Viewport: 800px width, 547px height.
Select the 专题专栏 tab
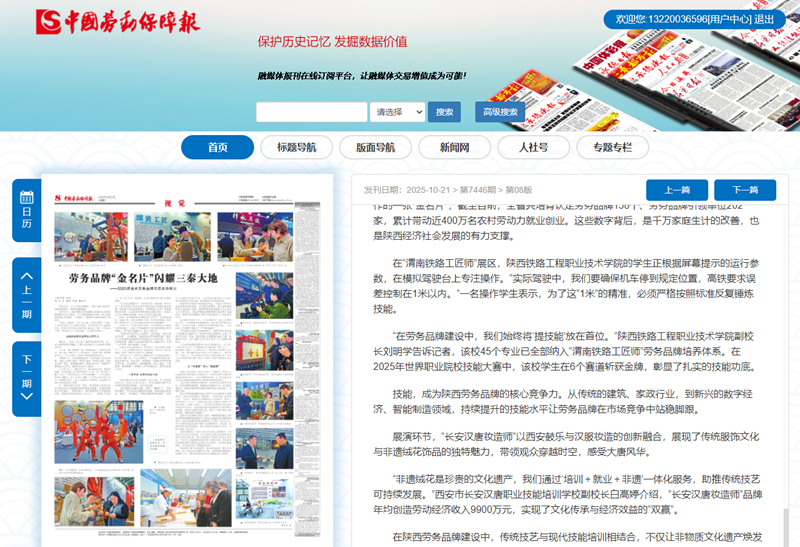(x=612, y=148)
